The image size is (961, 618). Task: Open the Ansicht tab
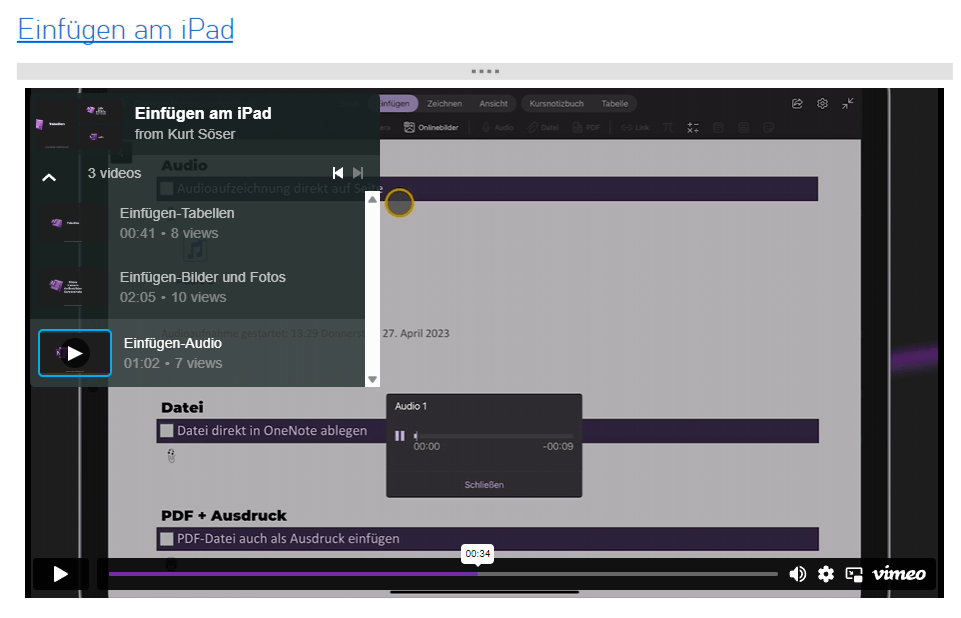coord(493,104)
